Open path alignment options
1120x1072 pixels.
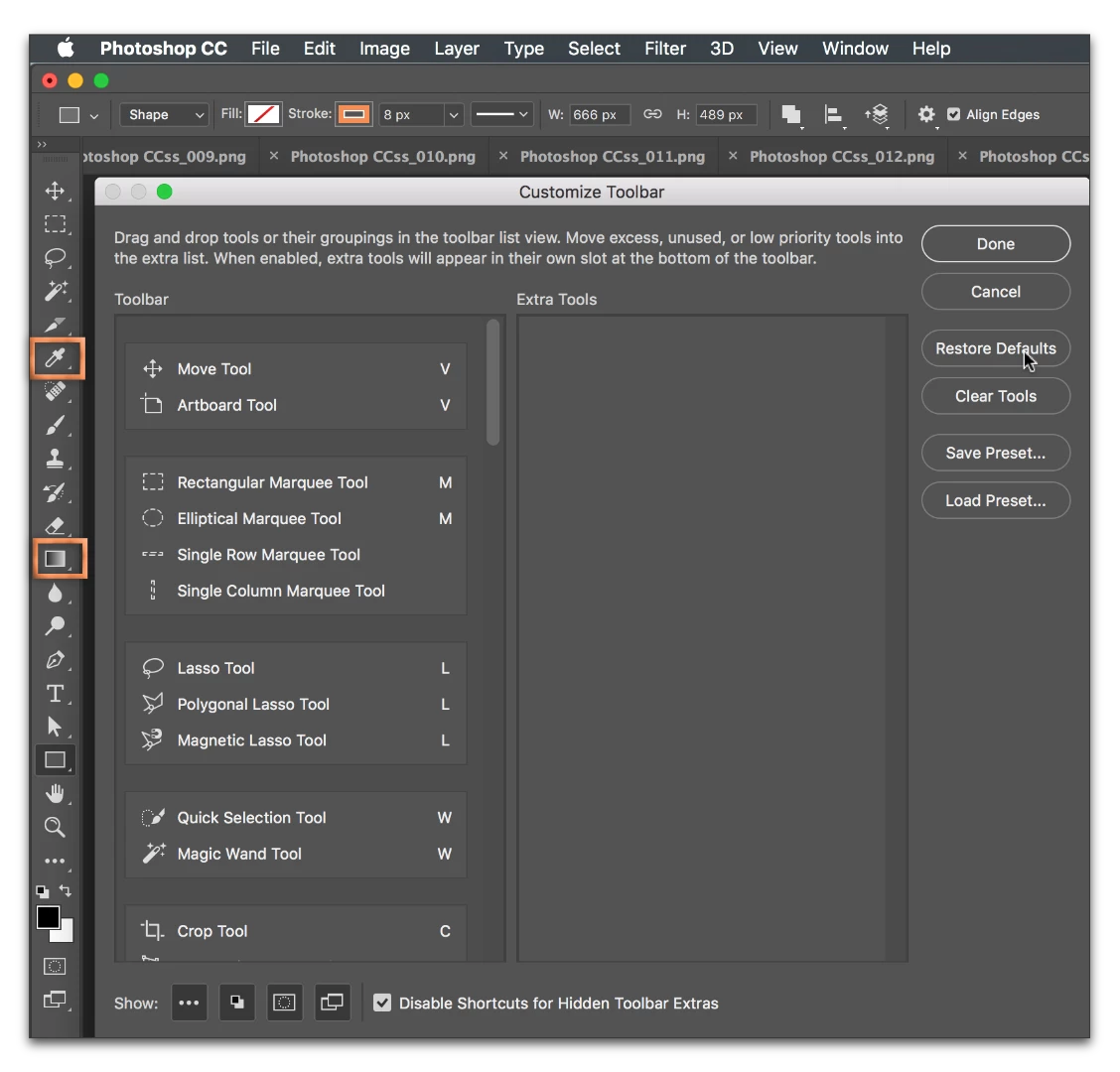pos(833,115)
